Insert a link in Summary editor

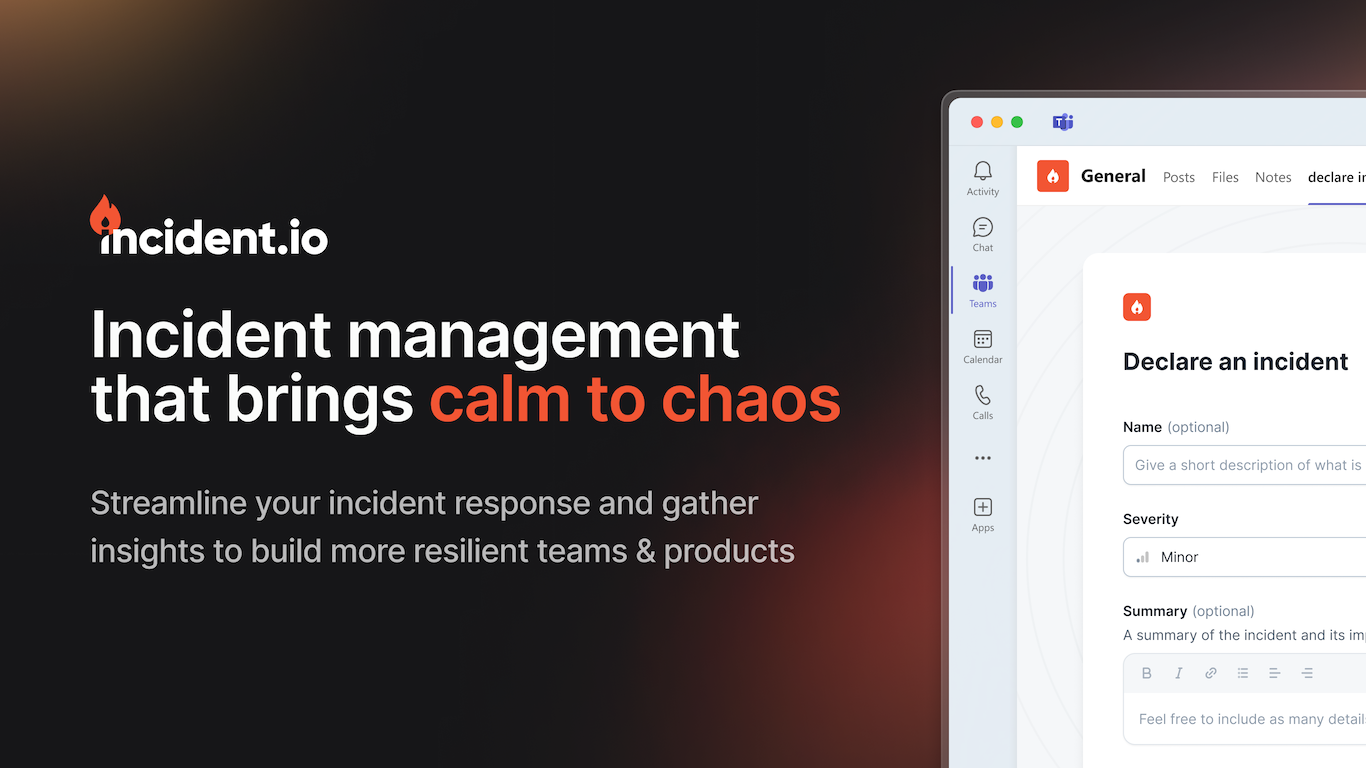pyautogui.click(x=1211, y=673)
